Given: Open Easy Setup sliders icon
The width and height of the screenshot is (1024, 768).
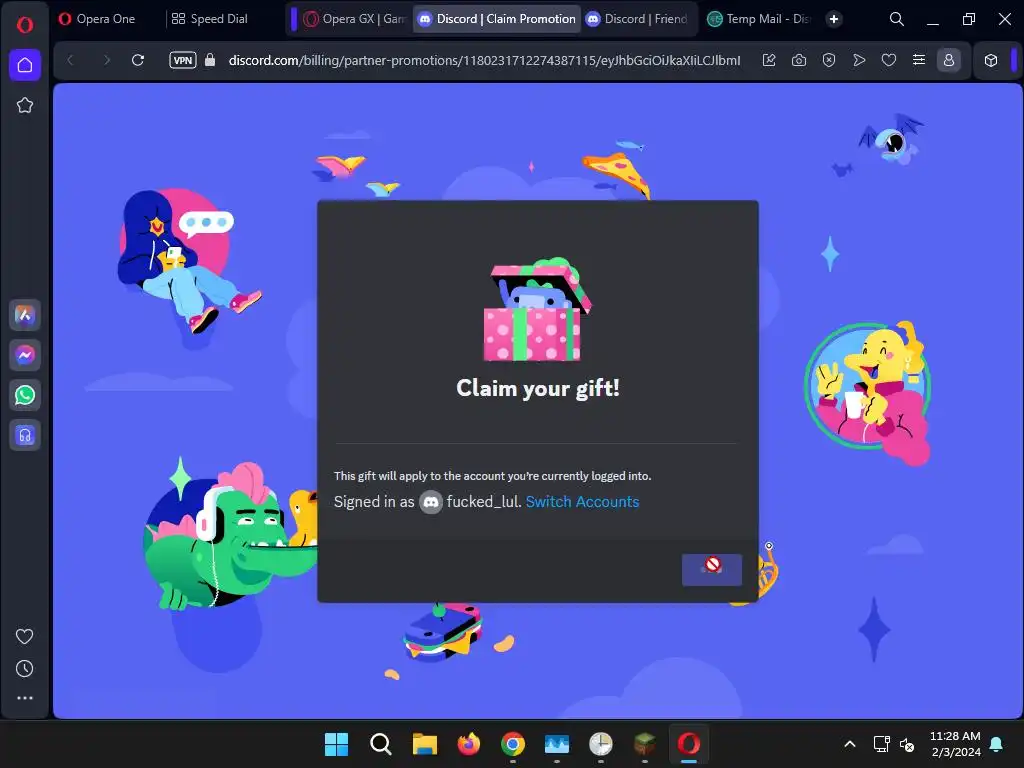Looking at the screenshot, I should click(919, 60).
